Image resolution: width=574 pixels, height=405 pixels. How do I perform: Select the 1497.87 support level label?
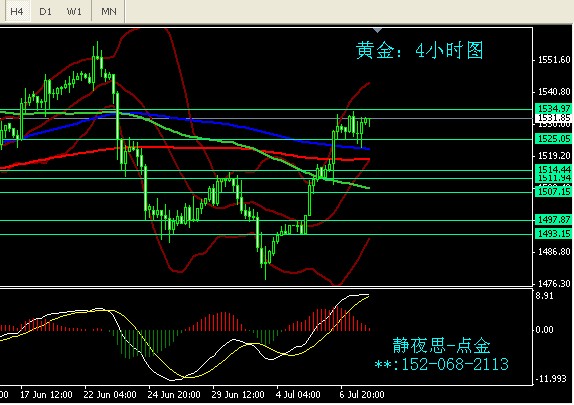[x=553, y=219]
